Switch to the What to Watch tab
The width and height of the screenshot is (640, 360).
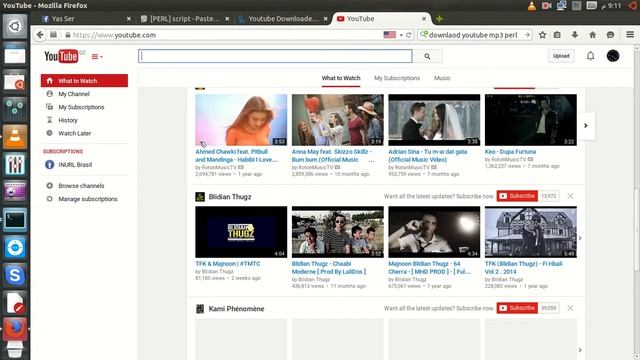[x=341, y=78]
